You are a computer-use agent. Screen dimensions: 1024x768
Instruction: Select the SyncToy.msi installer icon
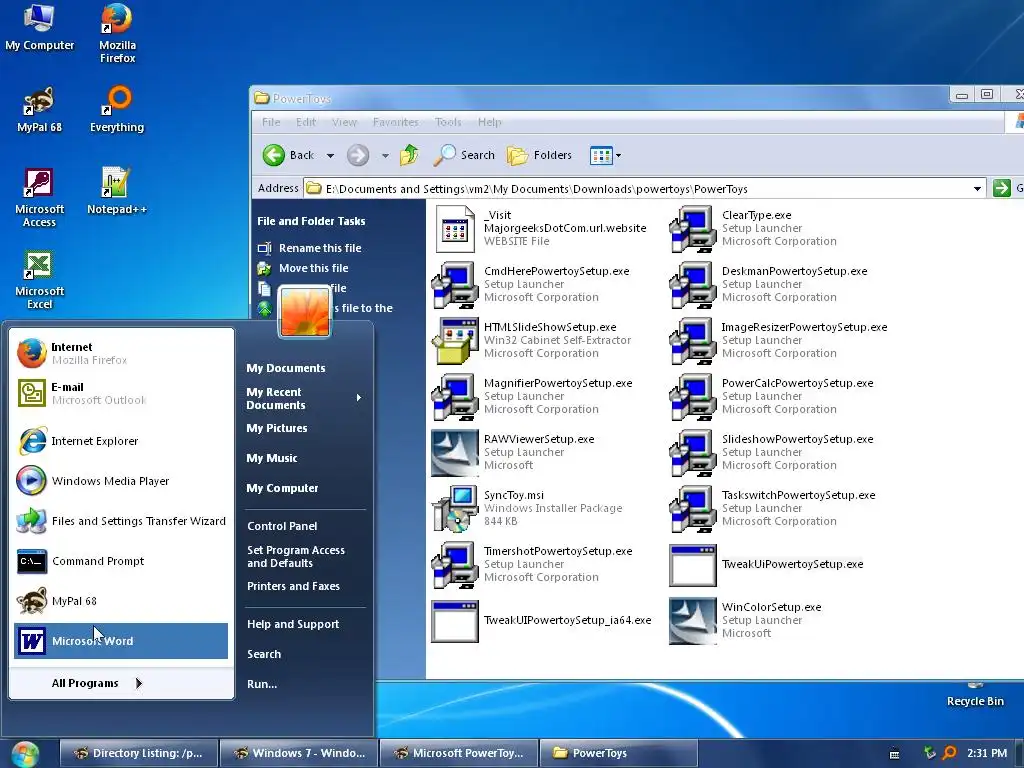[x=455, y=509]
